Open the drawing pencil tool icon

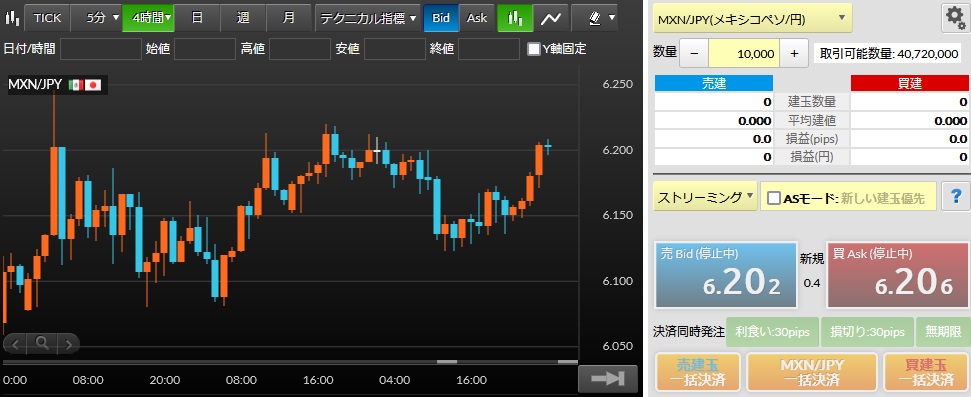pos(594,18)
